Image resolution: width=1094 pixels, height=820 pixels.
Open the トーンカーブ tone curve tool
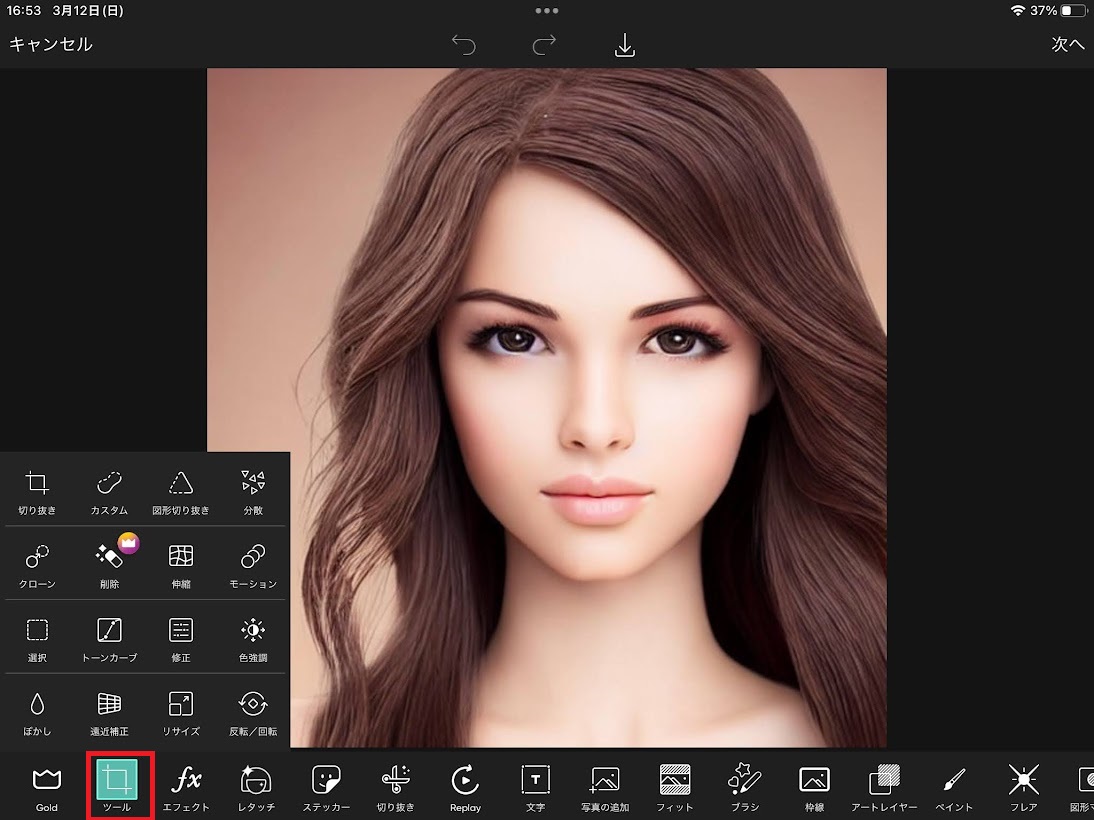[109, 638]
